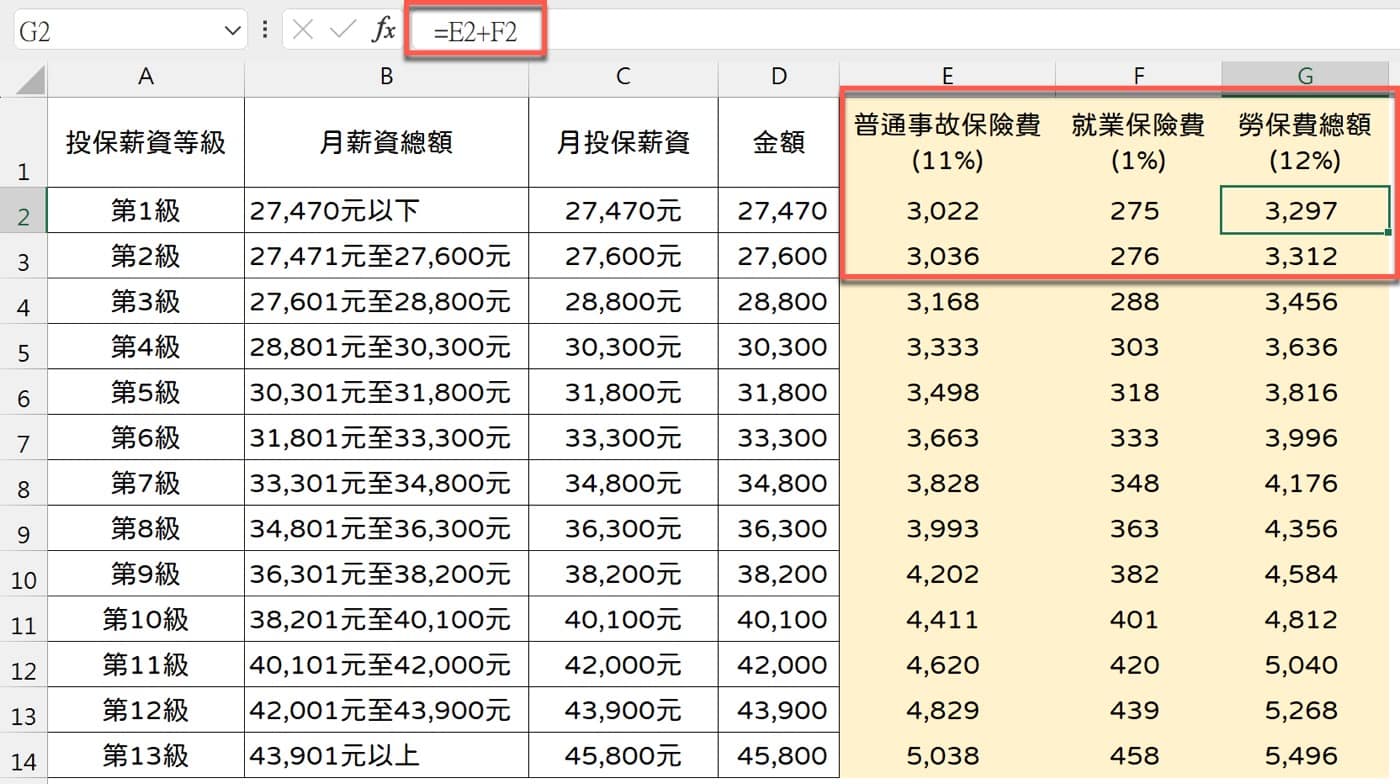Click the Enter checkmark icon in formula bar
This screenshot has width=1400, height=784.
342,30
